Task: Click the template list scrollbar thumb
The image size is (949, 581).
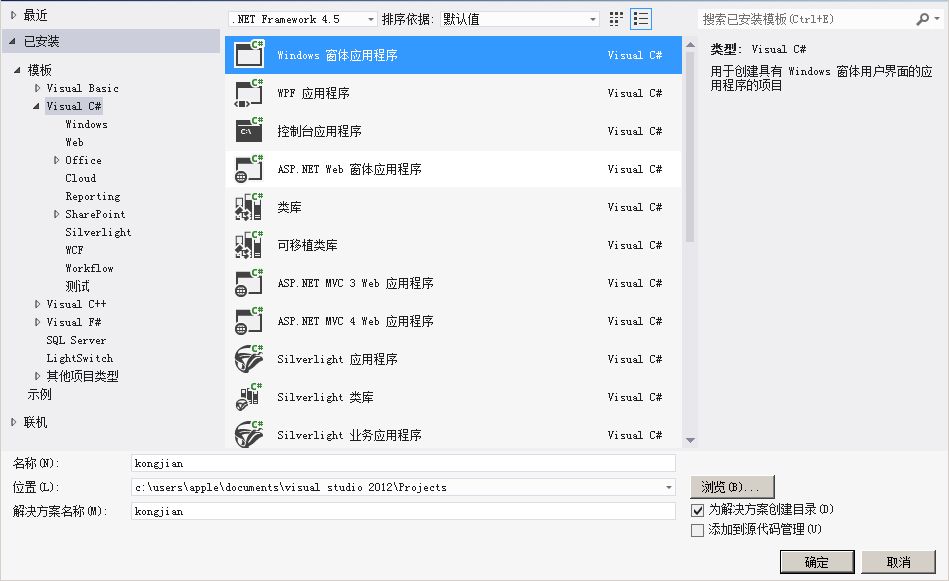Action: 690,146
